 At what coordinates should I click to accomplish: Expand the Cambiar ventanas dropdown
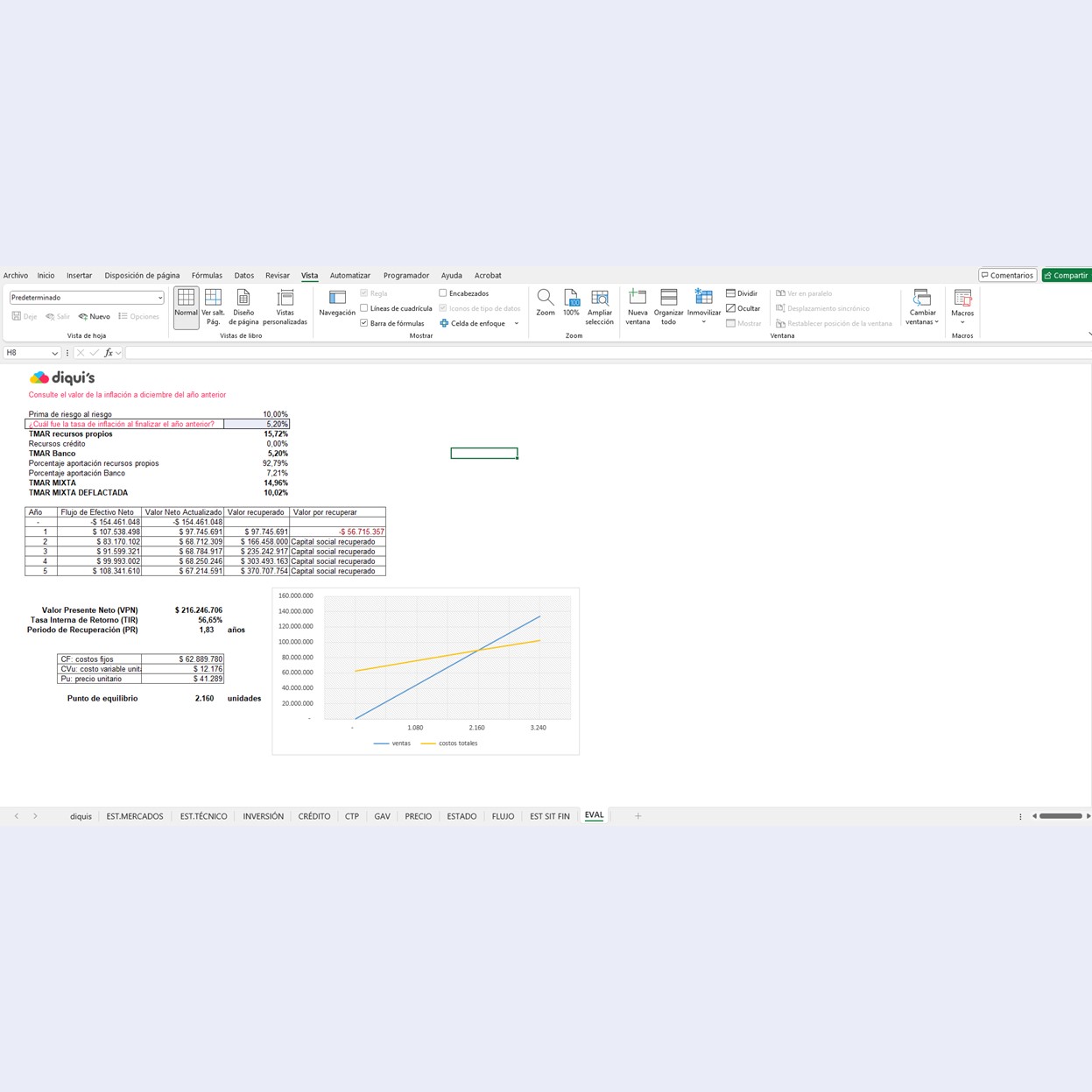point(922,321)
